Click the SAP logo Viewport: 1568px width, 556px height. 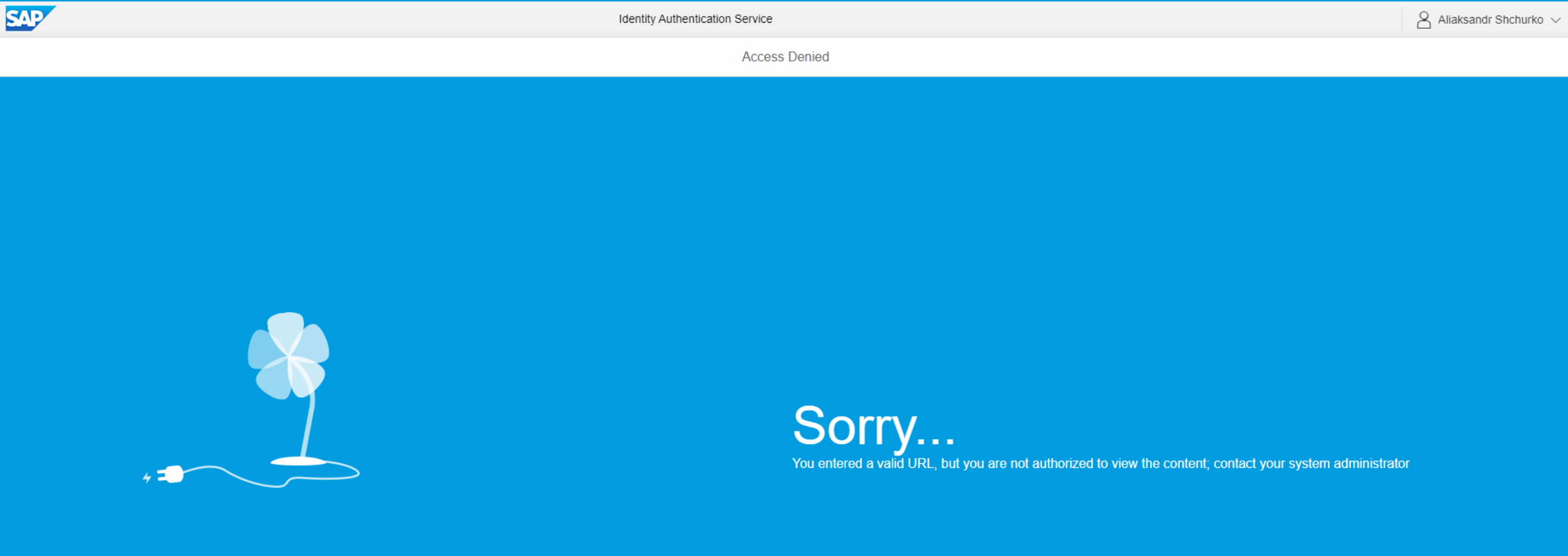pyautogui.click(x=30, y=18)
